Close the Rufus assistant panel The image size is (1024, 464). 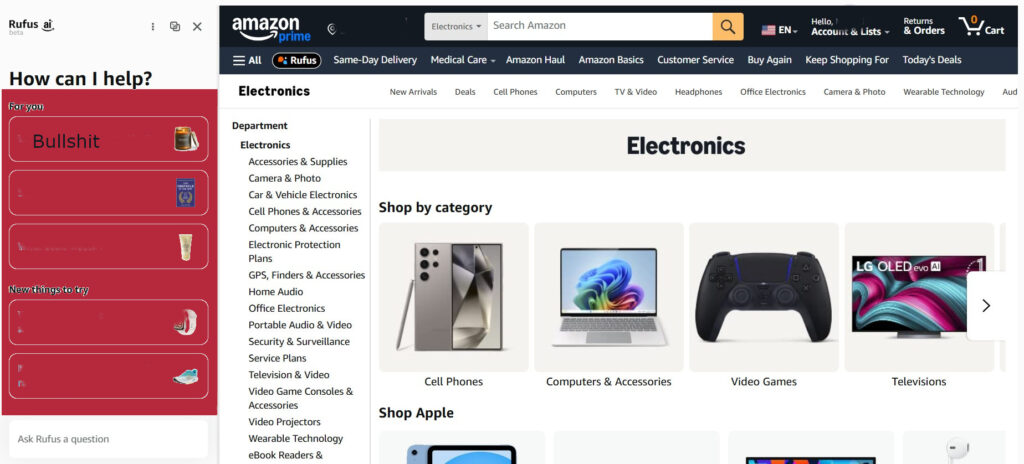point(197,27)
